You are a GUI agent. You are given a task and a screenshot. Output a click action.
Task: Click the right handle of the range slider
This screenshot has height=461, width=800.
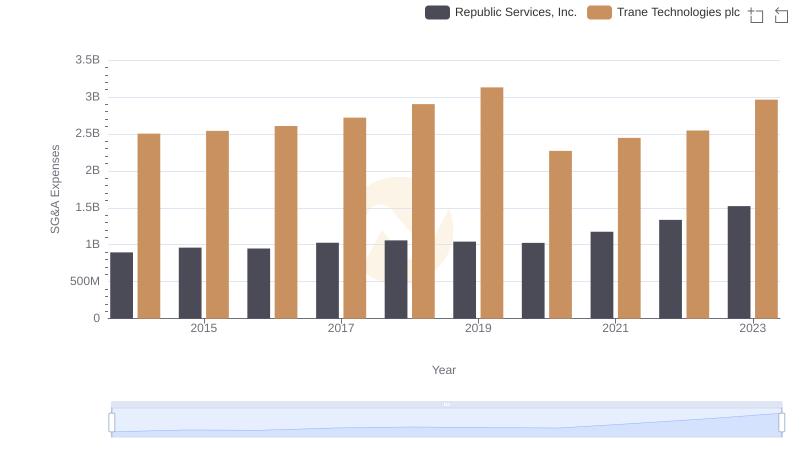781,423
